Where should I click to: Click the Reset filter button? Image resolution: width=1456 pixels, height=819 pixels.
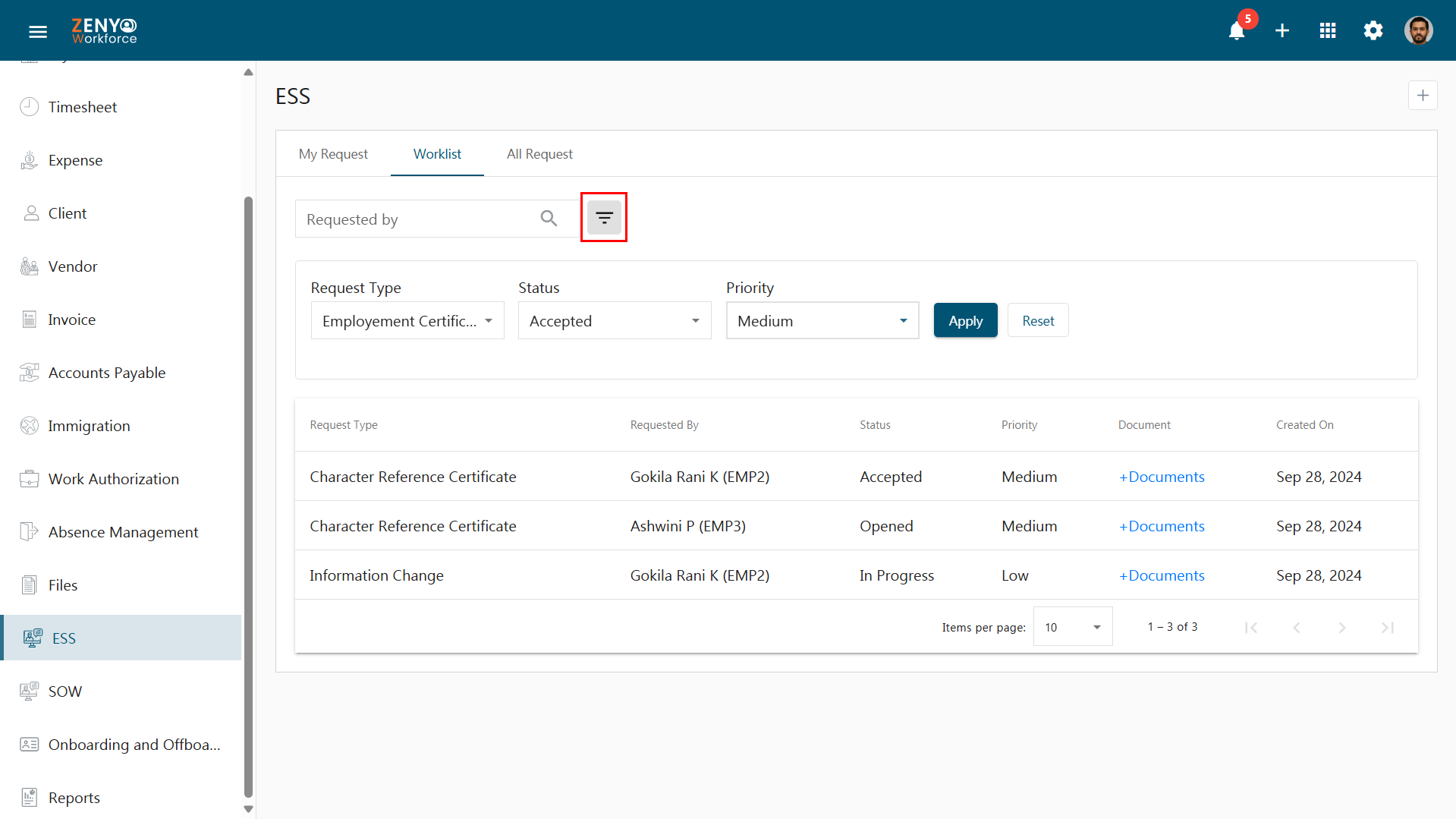[x=1038, y=321]
